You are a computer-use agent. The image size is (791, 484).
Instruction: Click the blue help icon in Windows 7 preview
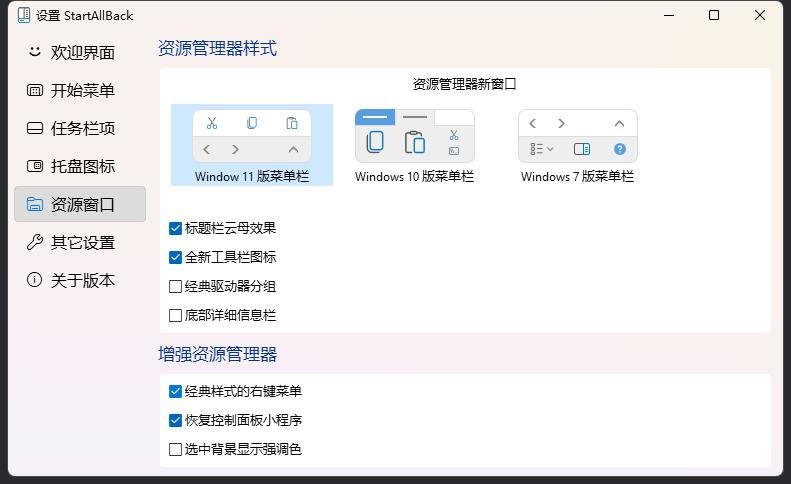(620, 149)
